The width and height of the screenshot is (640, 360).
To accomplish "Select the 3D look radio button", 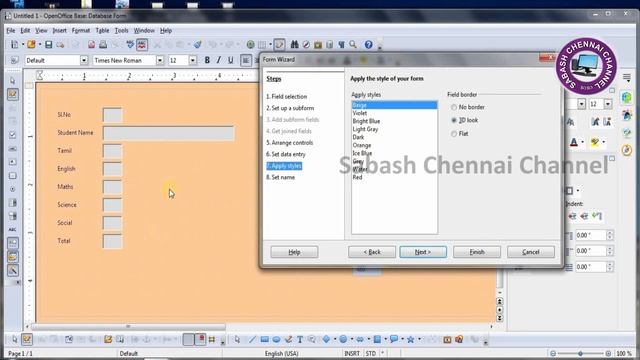I will click(x=453, y=120).
